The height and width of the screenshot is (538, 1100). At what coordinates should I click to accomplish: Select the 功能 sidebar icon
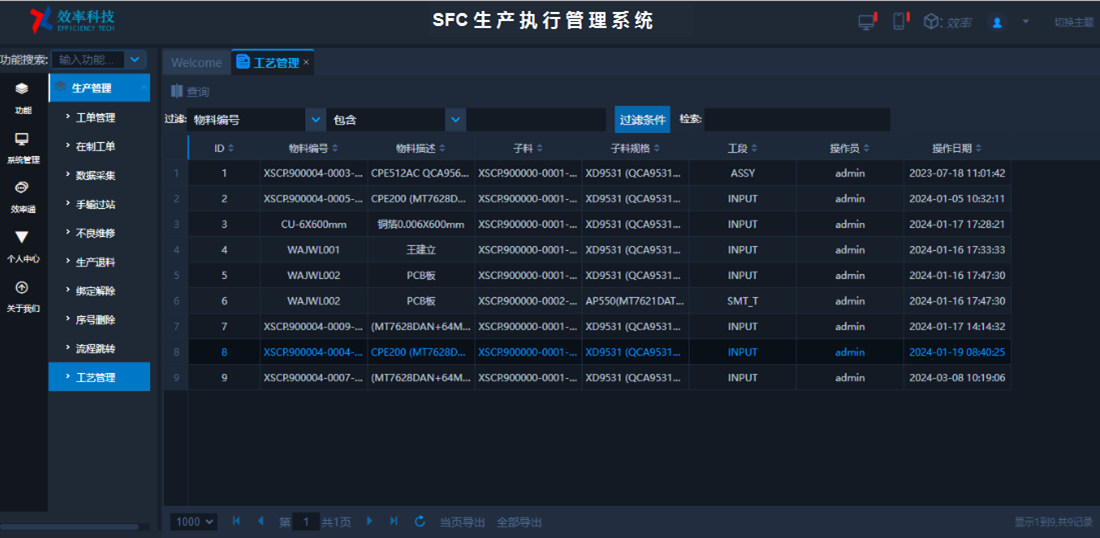22,97
